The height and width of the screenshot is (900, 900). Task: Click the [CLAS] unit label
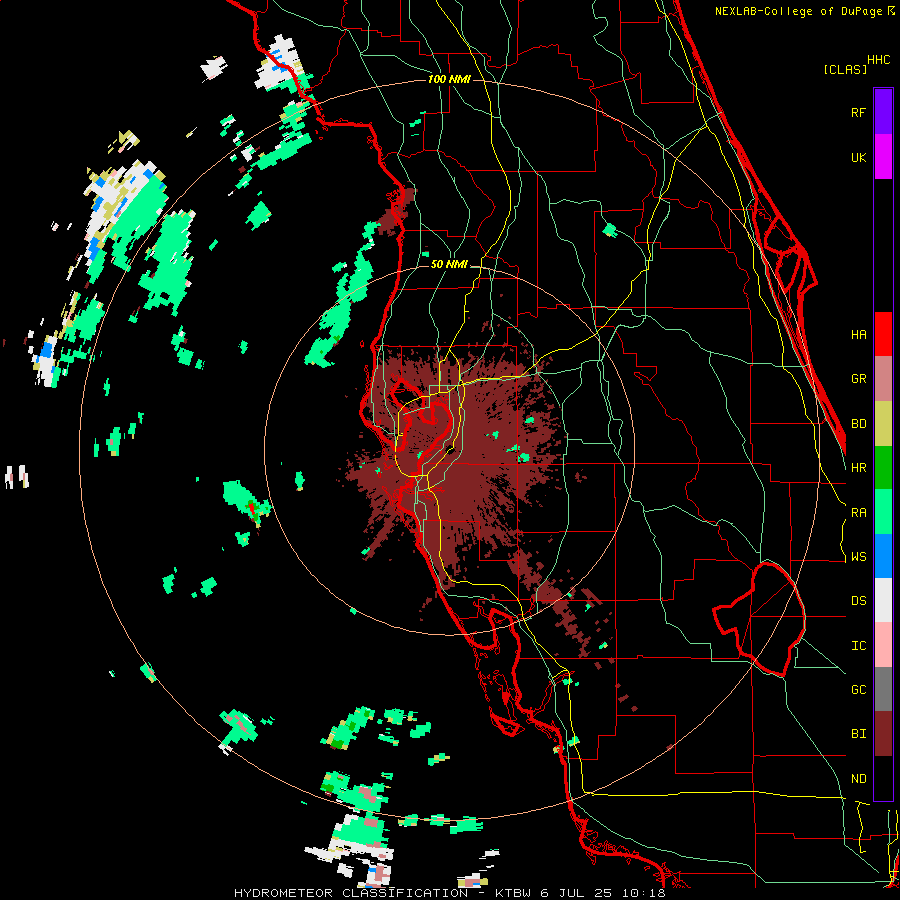tap(845, 69)
